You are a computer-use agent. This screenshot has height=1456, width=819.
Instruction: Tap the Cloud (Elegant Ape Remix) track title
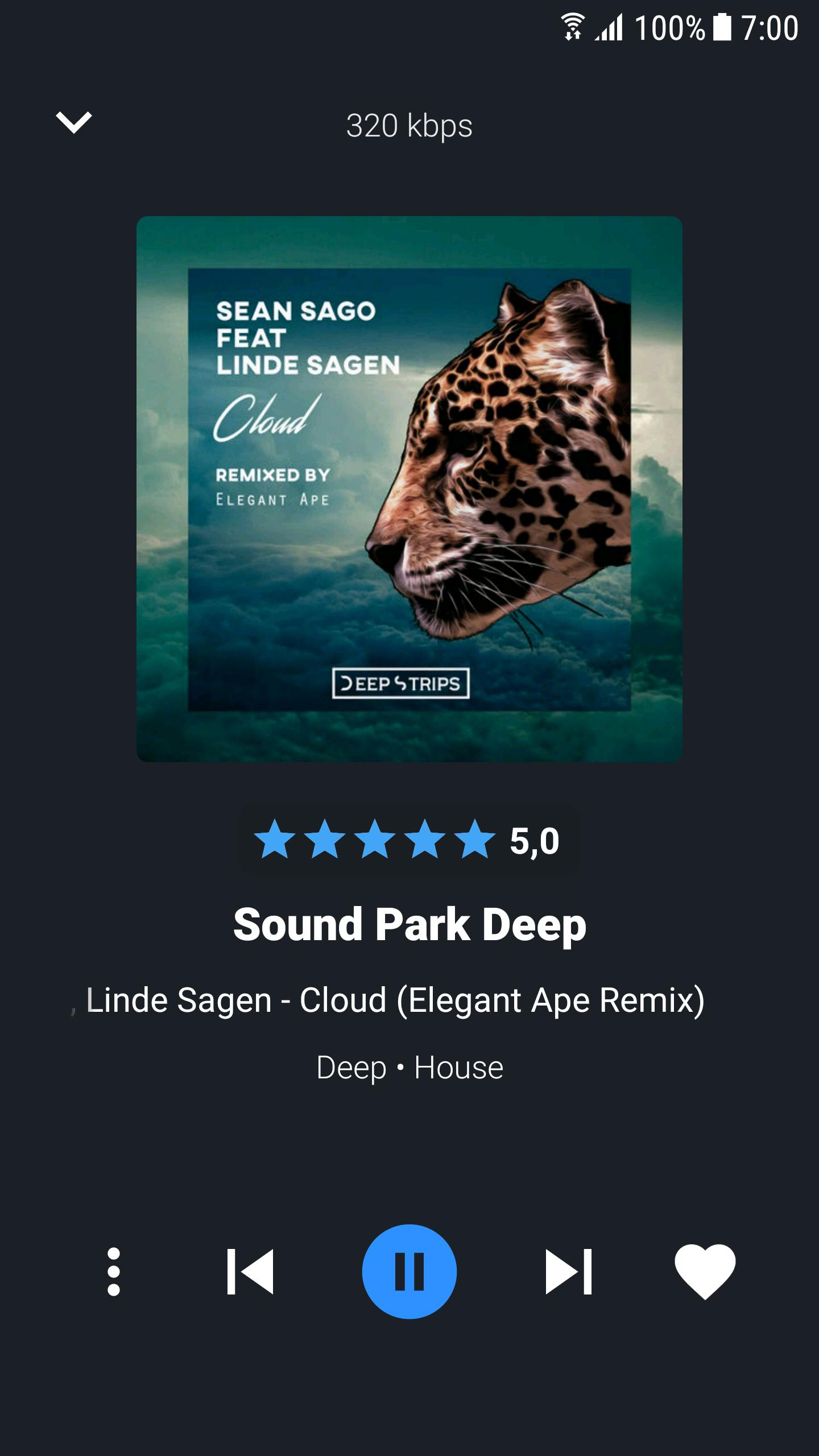[502, 1000]
